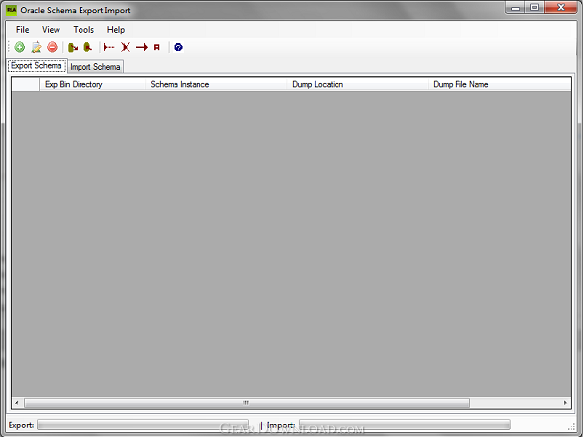This screenshot has height=437, width=584.
Task: Open the View menu
Action: (51, 30)
